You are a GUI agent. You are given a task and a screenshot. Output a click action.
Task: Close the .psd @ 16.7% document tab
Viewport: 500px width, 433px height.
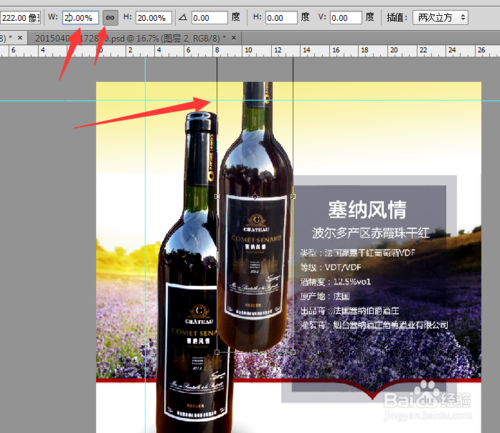tap(234, 38)
